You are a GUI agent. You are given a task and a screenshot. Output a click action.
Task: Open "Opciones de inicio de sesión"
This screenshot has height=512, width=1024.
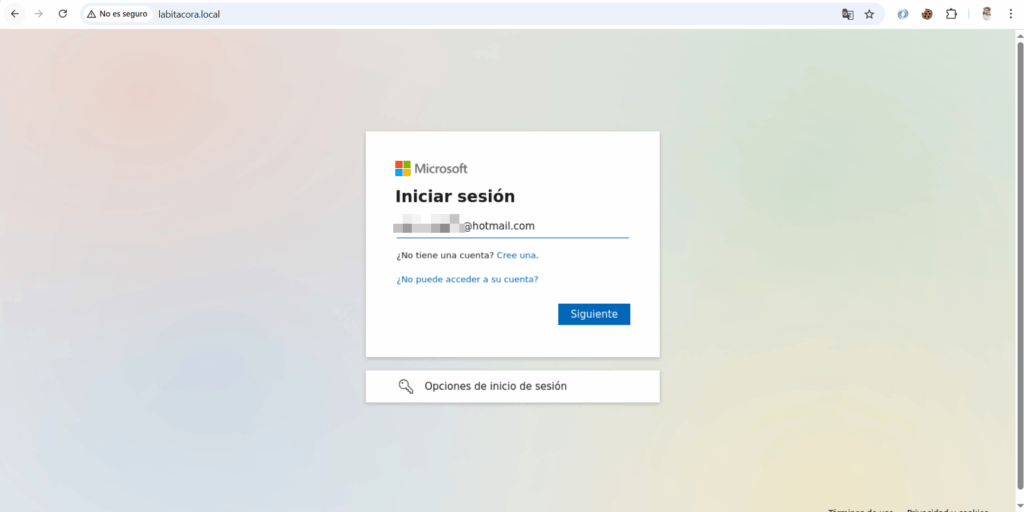point(512,386)
